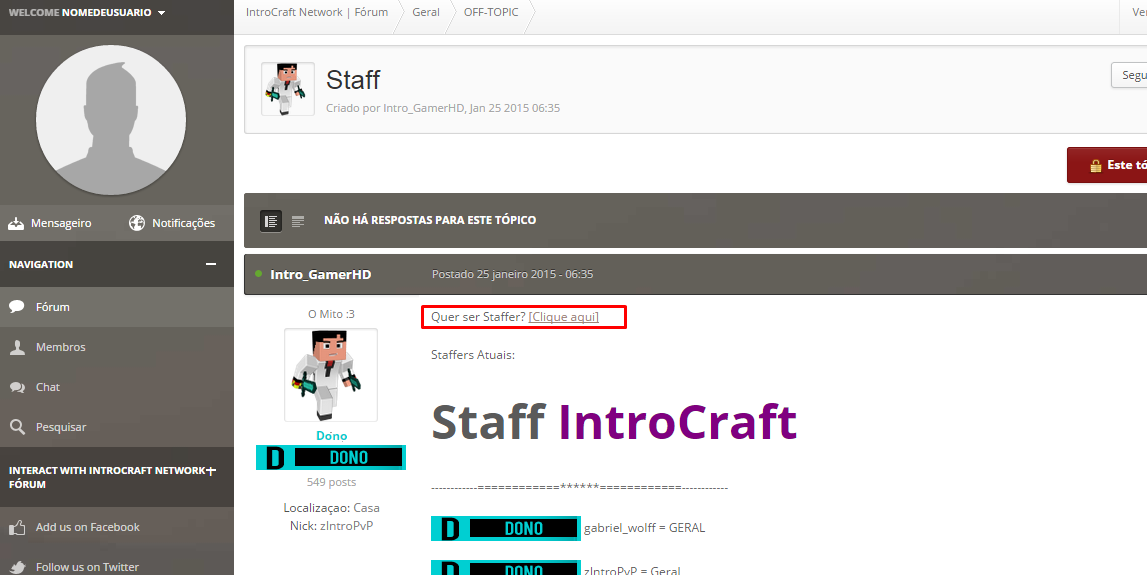The height and width of the screenshot is (575, 1147).
Task: Click Postado 25 janeiro 2015 timestamp
Action: [x=512, y=274]
